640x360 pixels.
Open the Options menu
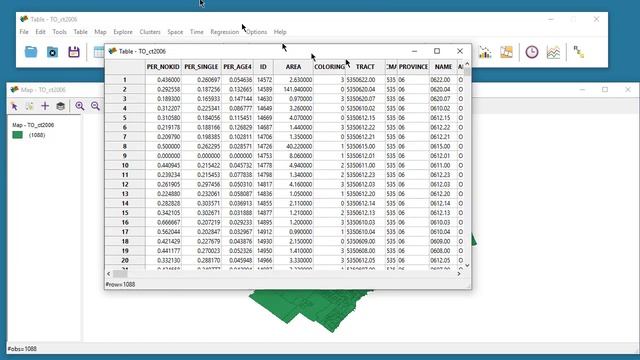pos(256,32)
